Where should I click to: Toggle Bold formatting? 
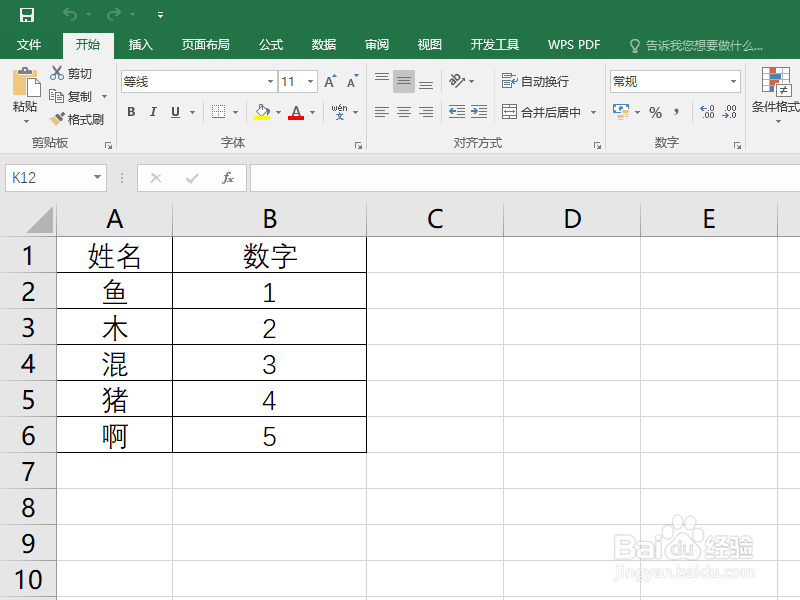tap(131, 112)
